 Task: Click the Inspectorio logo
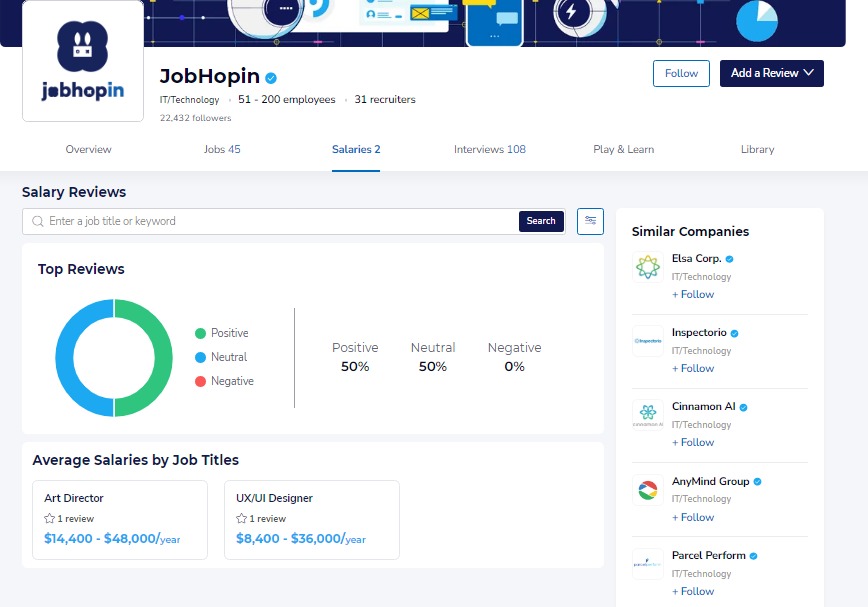(x=648, y=341)
